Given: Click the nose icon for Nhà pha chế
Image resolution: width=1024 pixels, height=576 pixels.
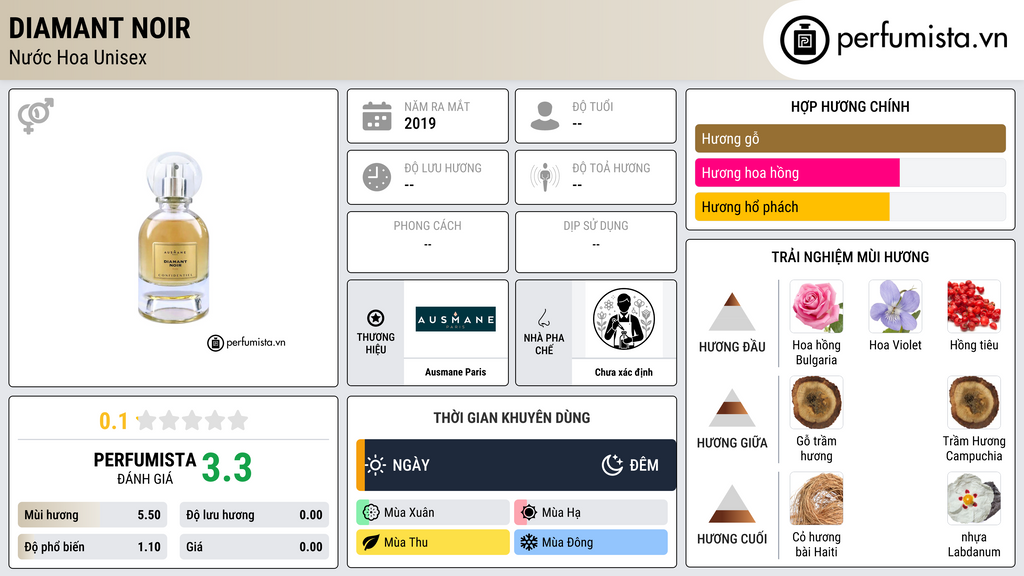Looking at the screenshot, I should pyautogui.click(x=543, y=318).
